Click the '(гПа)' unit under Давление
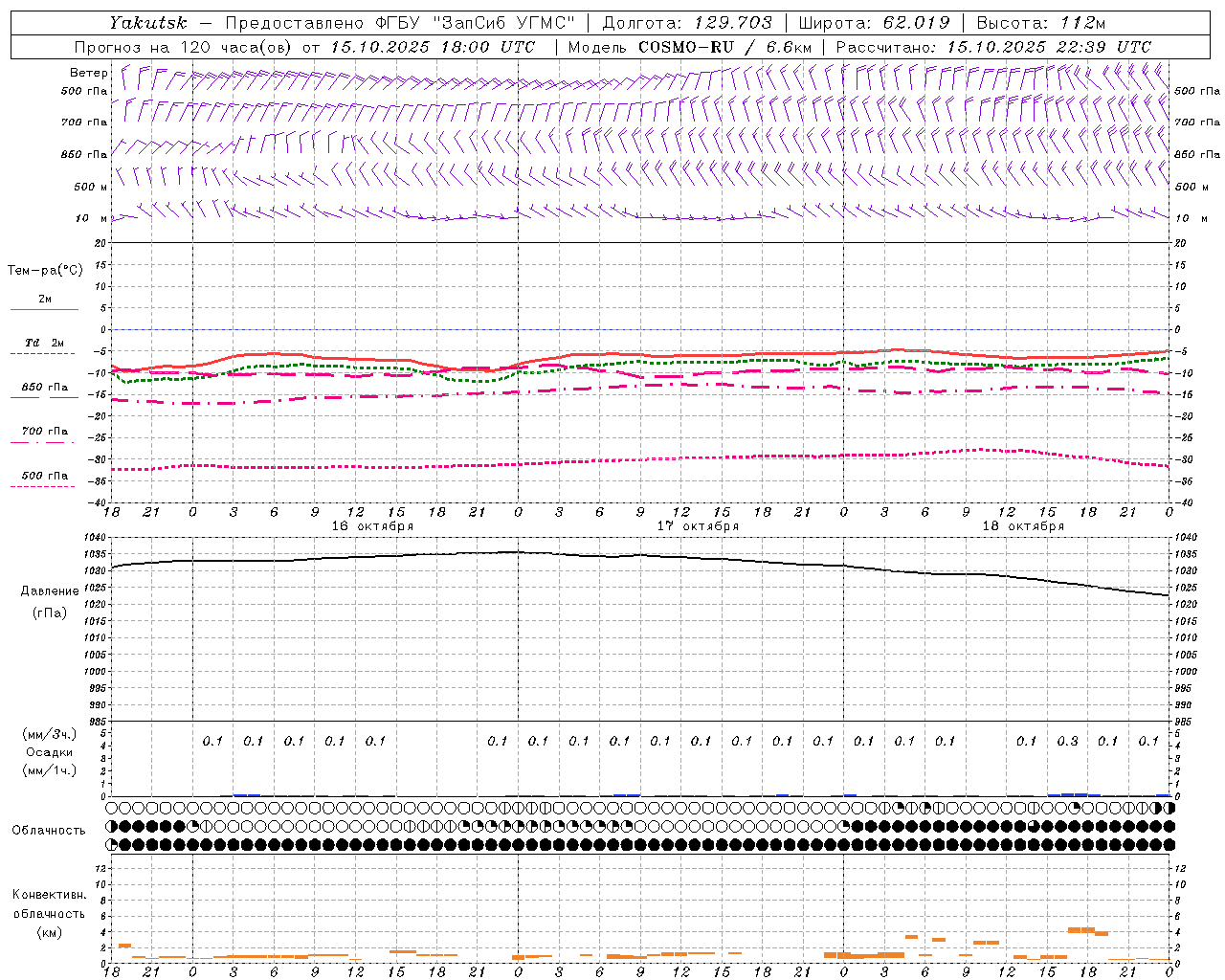Viewport: 1225px width, 980px height. [x=50, y=612]
